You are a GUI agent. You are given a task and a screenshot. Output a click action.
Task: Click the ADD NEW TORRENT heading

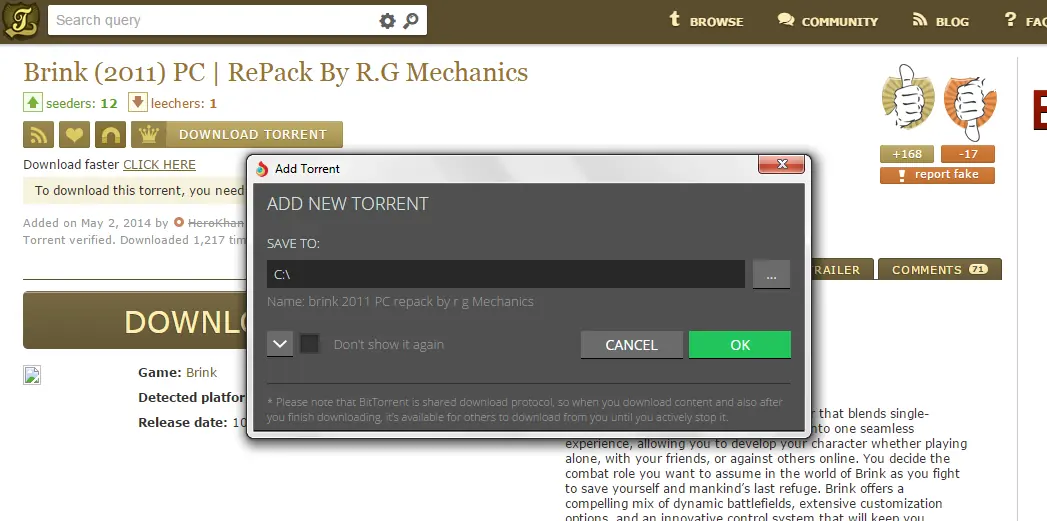(347, 204)
